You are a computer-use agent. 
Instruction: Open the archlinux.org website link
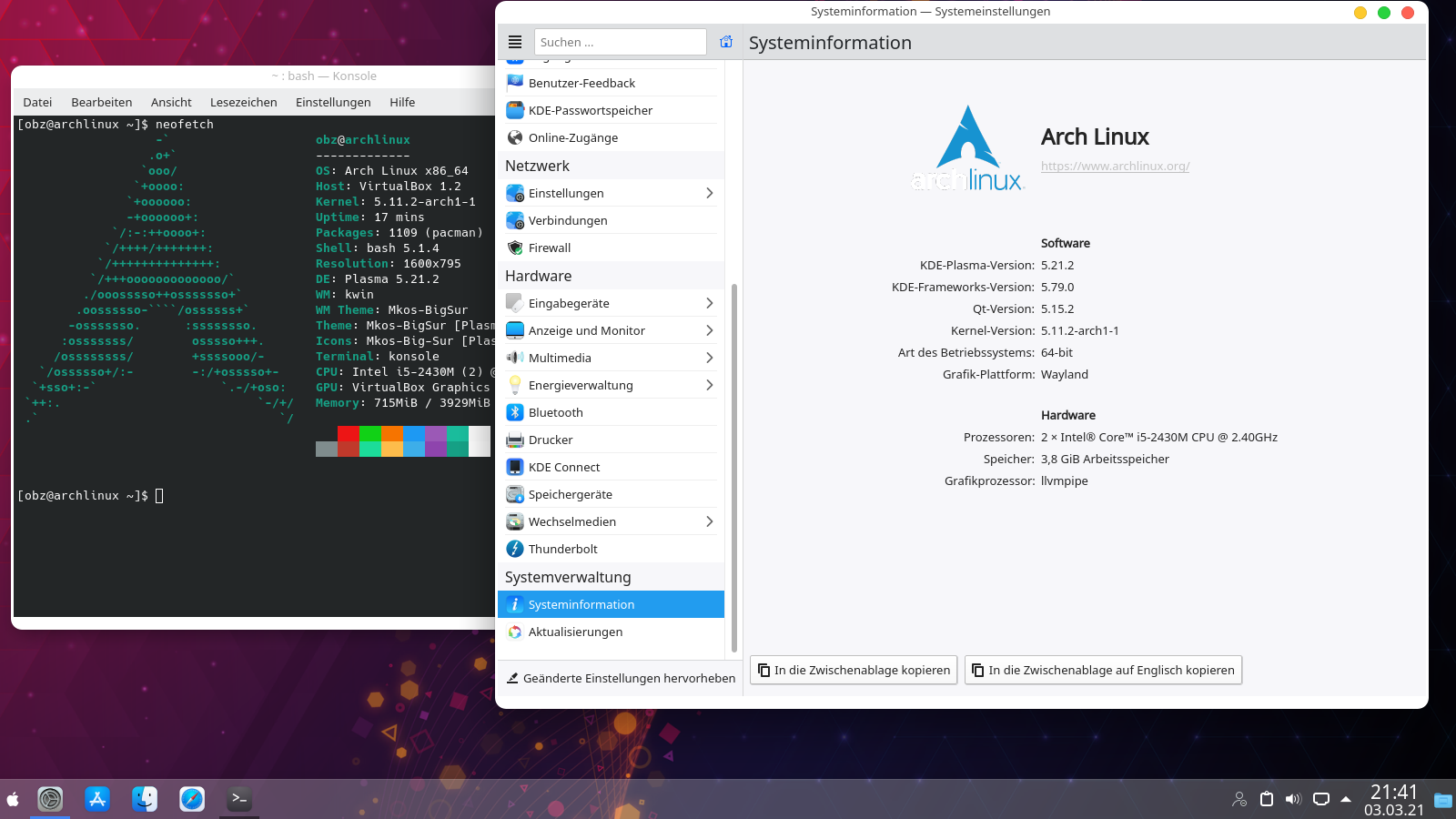(1115, 167)
